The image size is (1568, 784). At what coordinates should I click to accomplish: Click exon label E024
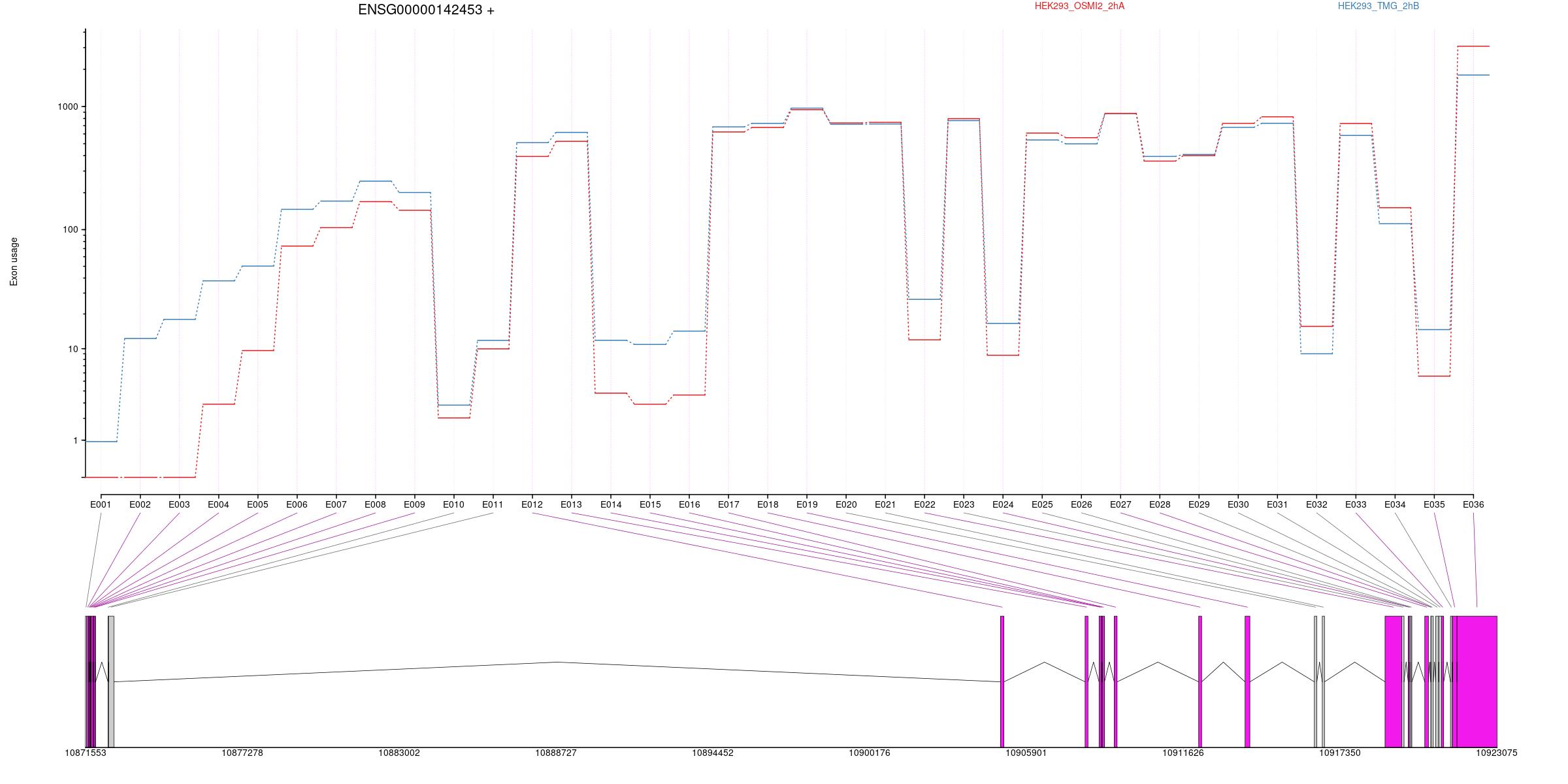(x=1003, y=505)
